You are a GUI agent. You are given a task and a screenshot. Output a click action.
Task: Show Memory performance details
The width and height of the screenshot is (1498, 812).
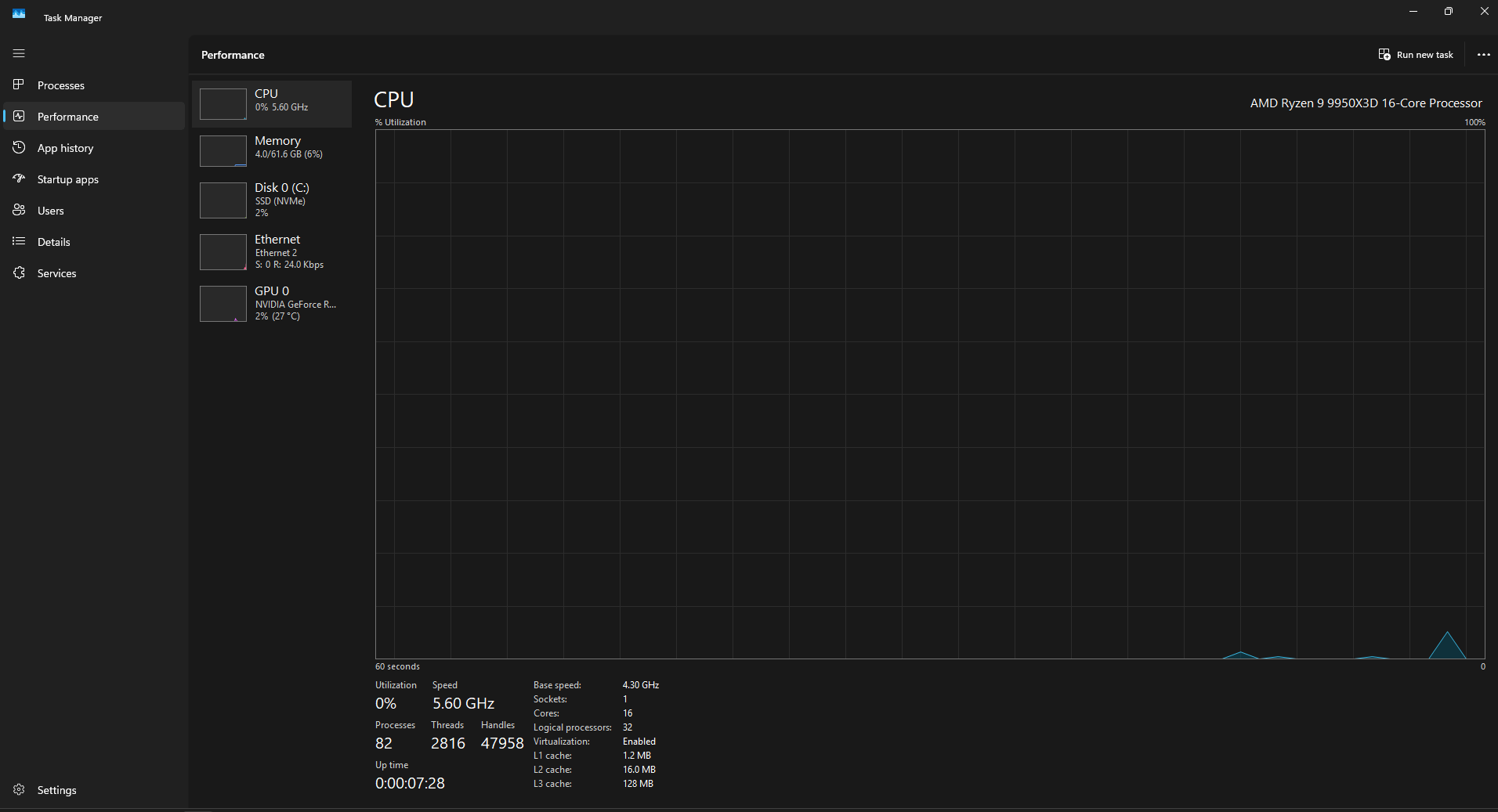pyautogui.click(x=272, y=150)
